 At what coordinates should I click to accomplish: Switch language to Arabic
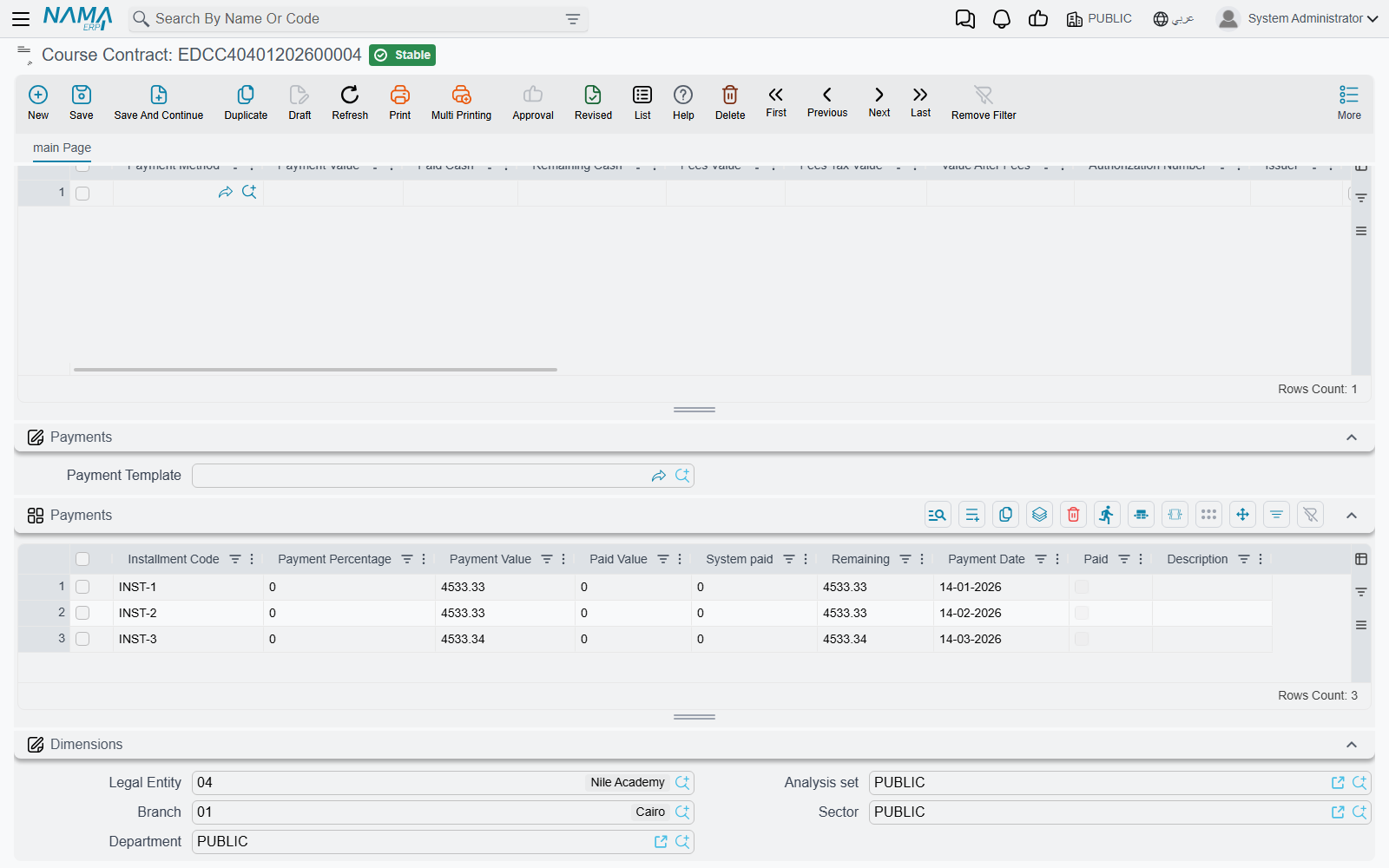tap(1174, 18)
